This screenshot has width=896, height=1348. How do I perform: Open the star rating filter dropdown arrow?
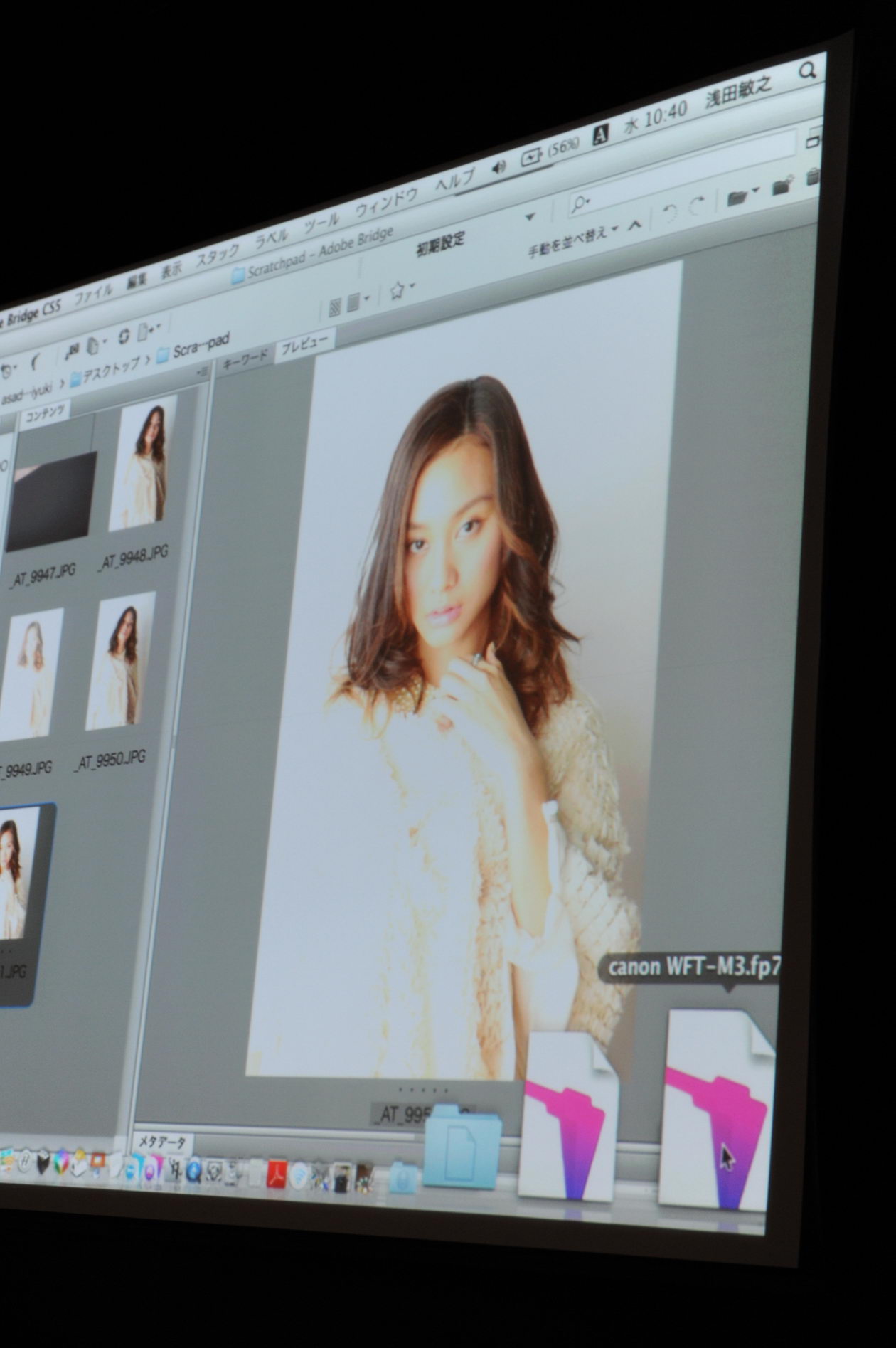pyautogui.click(x=411, y=285)
